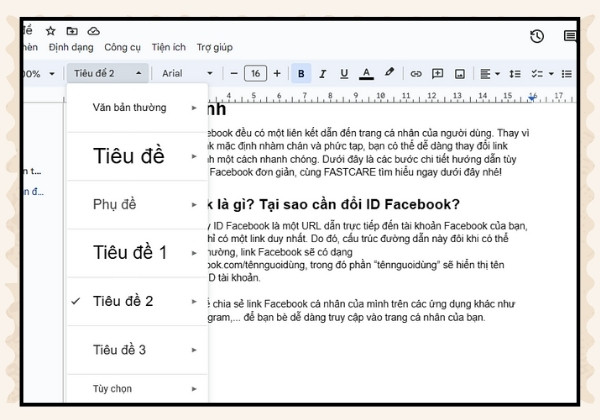Choose the Tiêu đề style option
The height and width of the screenshot is (420, 600).
pyautogui.click(x=137, y=156)
